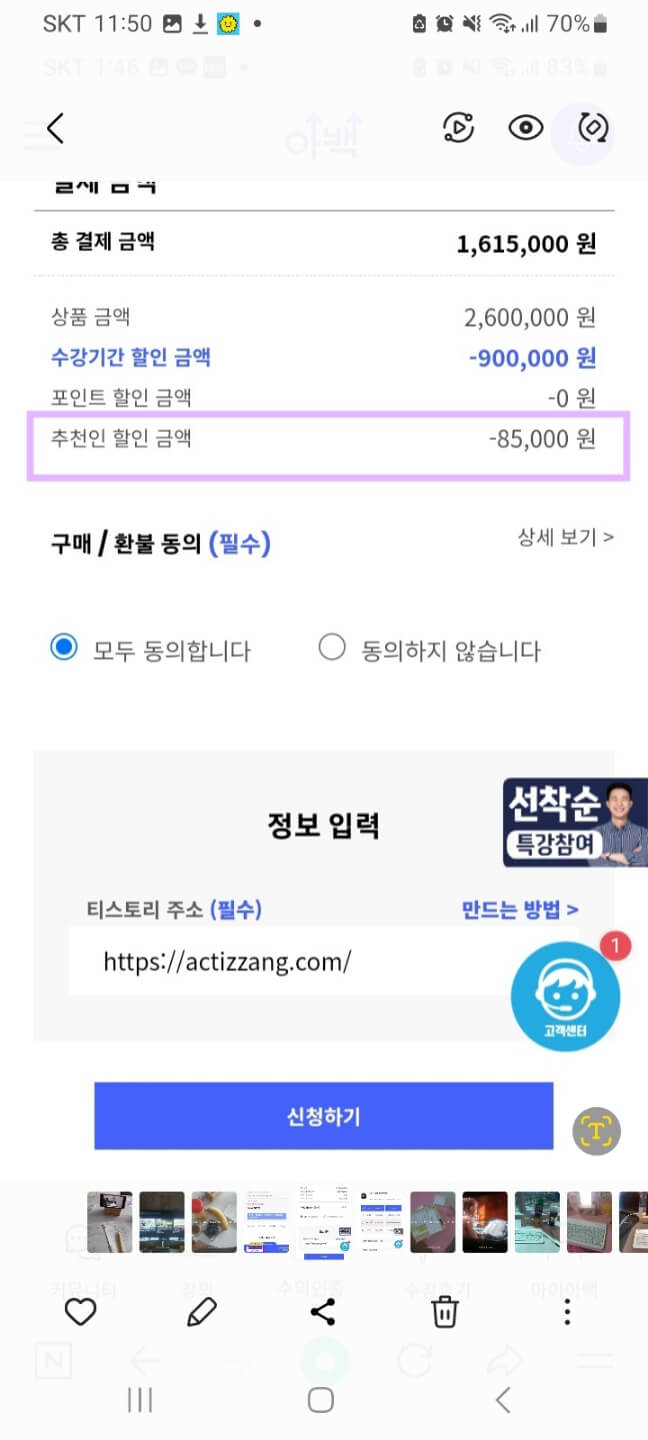648x1440 pixels.
Task: Select the first thumbnail in the filmstrip
Action: point(110,1222)
